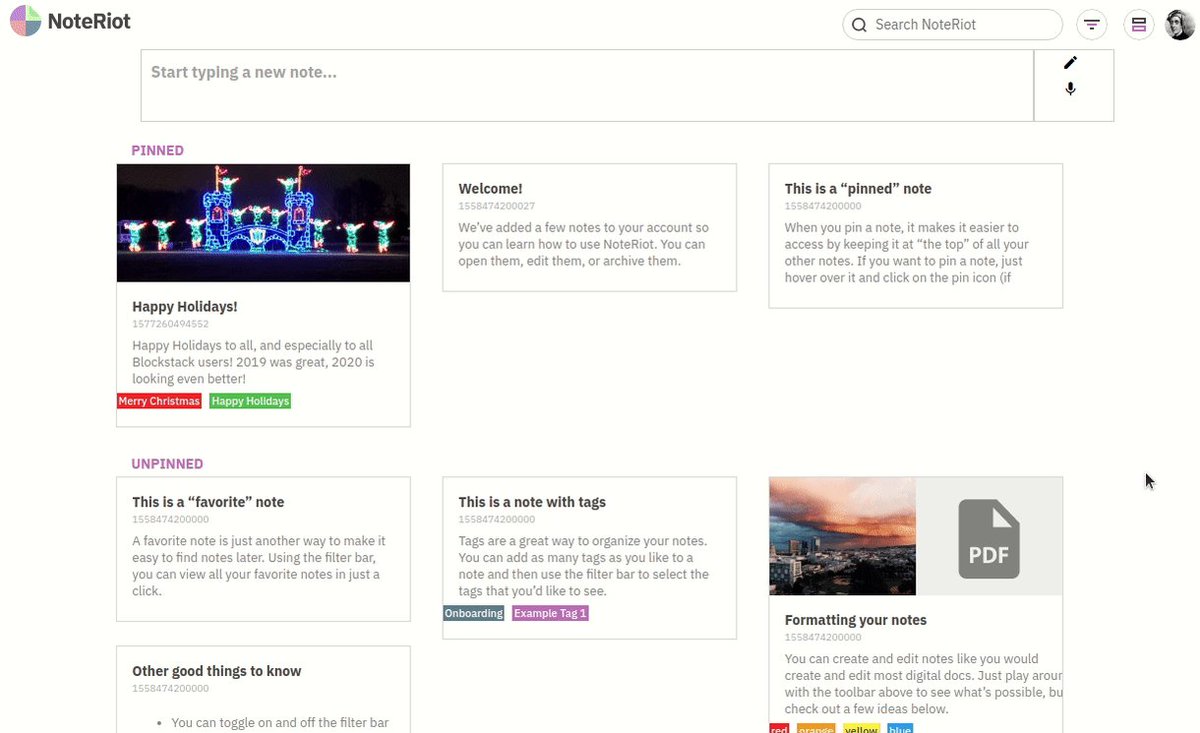Select the Merry Christmas tag
This screenshot has width=1200, height=733.
pos(159,401)
